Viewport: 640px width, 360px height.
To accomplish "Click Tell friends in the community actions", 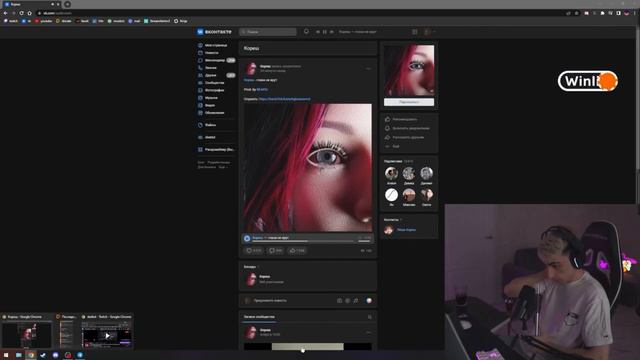I will (x=404, y=137).
